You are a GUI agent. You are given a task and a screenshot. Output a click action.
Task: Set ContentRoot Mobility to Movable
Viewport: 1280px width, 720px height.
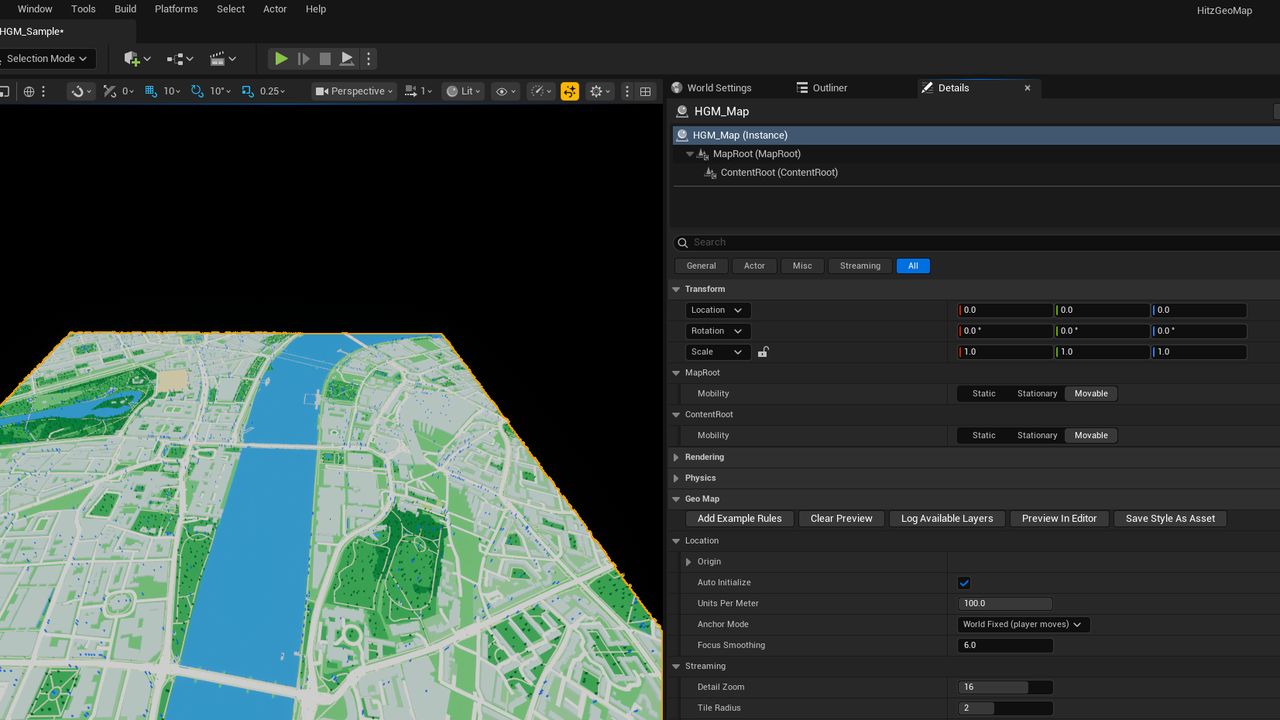coord(1091,436)
